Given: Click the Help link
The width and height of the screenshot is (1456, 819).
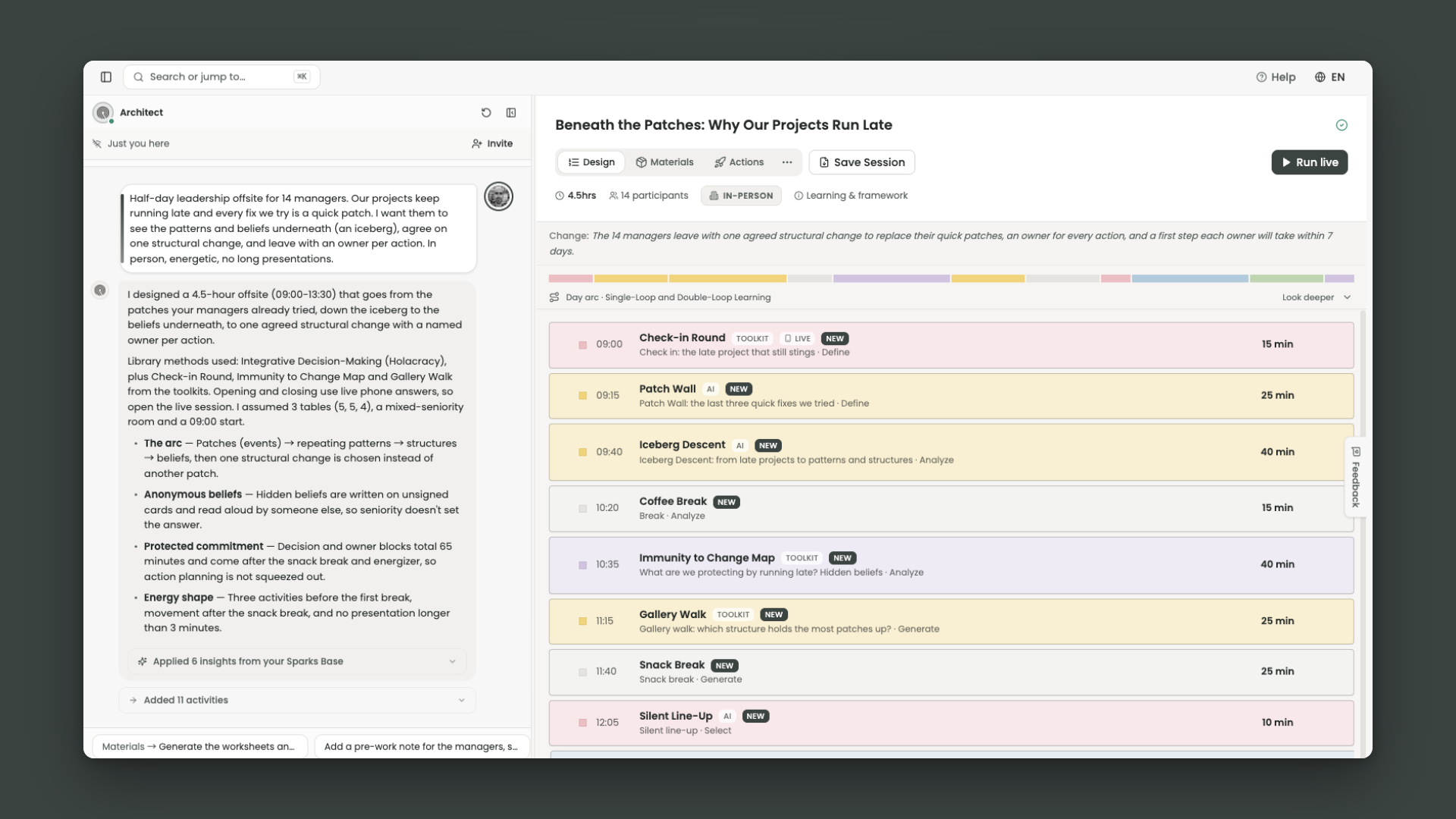Looking at the screenshot, I should (x=1276, y=77).
